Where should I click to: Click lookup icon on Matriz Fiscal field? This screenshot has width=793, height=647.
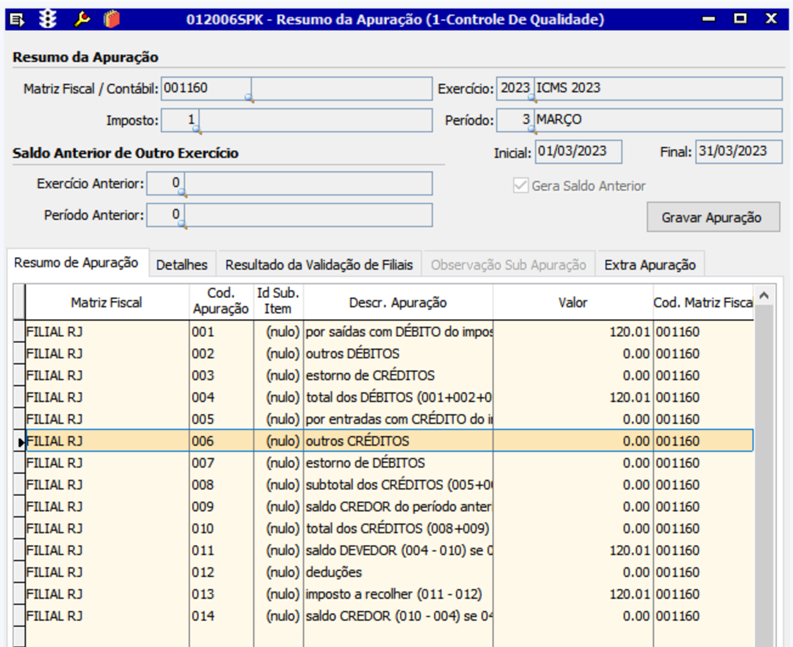click(249, 97)
